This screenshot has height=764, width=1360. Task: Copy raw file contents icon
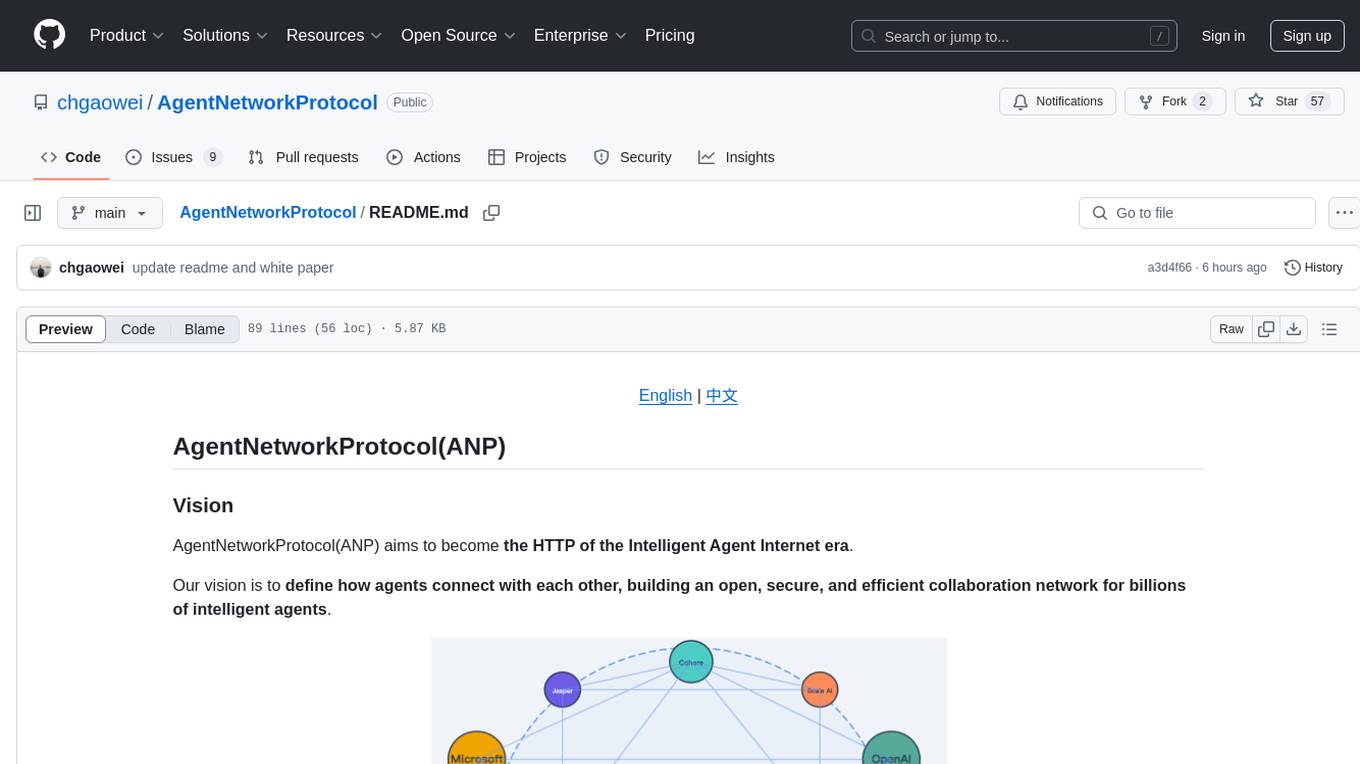[x=1266, y=329]
